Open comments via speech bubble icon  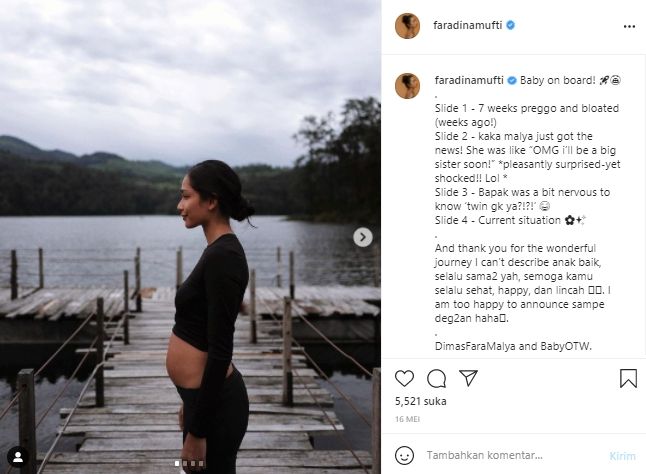436,378
